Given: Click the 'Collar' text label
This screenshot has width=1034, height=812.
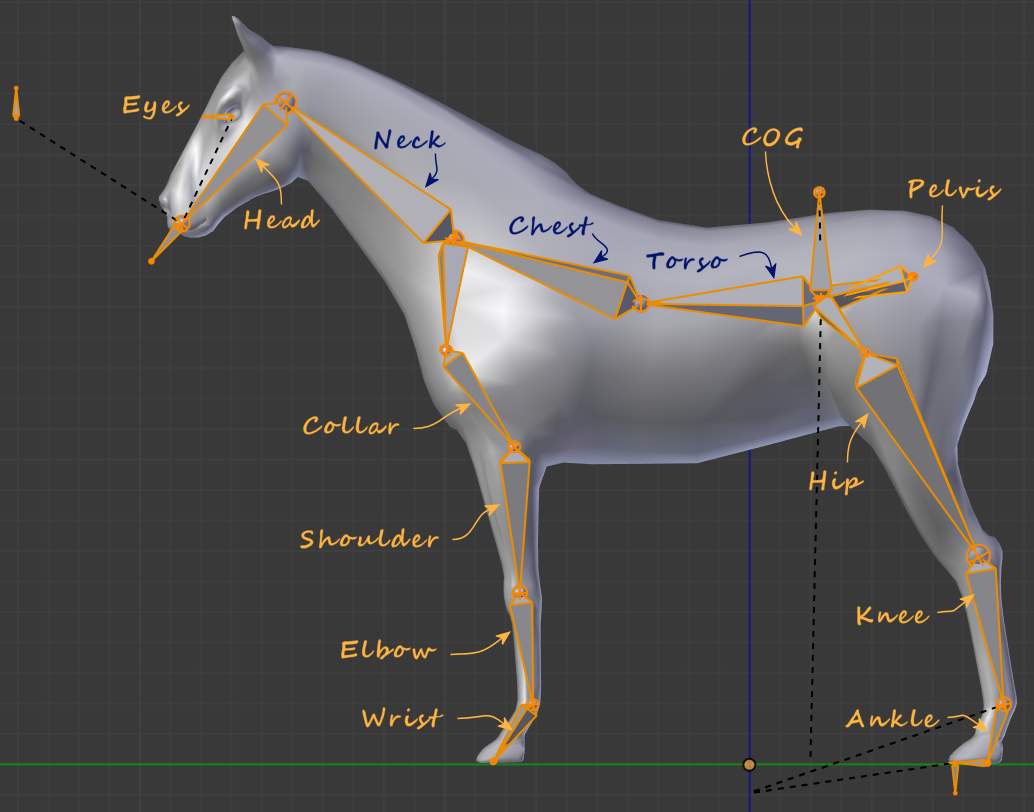Looking at the screenshot, I should click(x=351, y=427).
